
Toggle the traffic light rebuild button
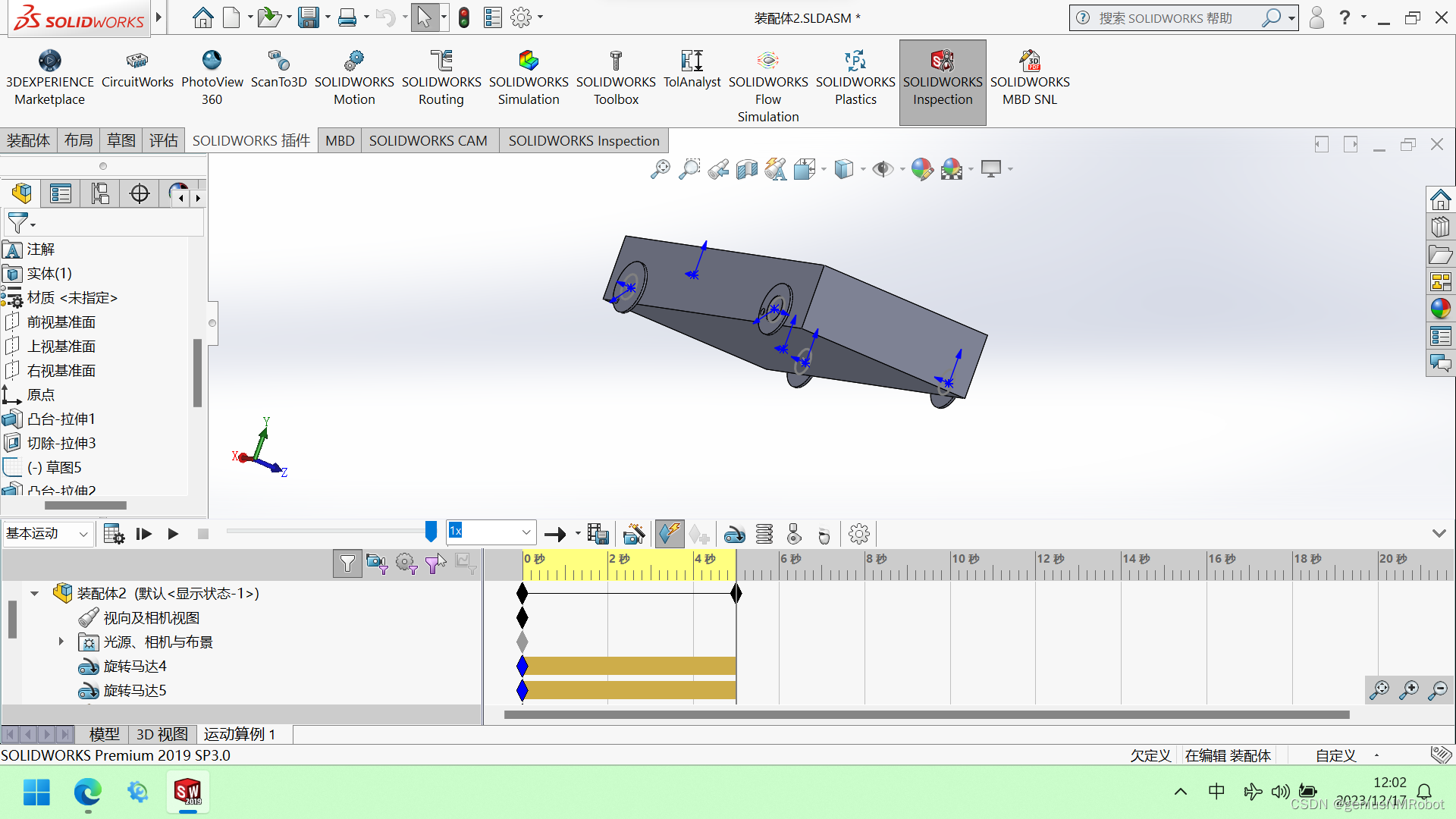pyautogui.click(x=464, y=17)
